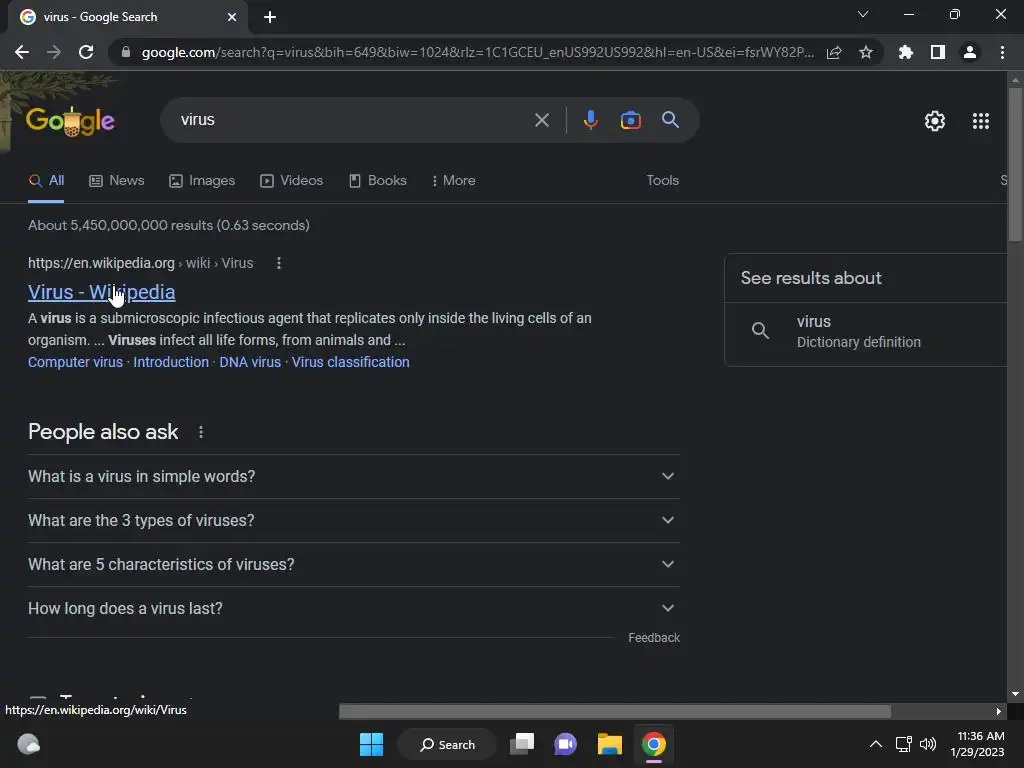Toggle the Chrome side panel
1024x768 pixels.
pos(938,52)
